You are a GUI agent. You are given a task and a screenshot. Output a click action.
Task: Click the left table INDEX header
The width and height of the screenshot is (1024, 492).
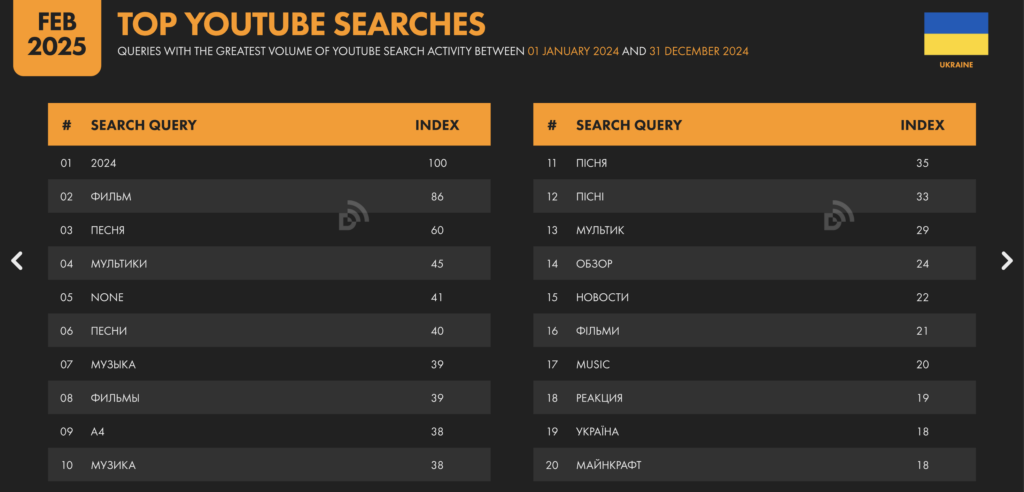point(437,125)
